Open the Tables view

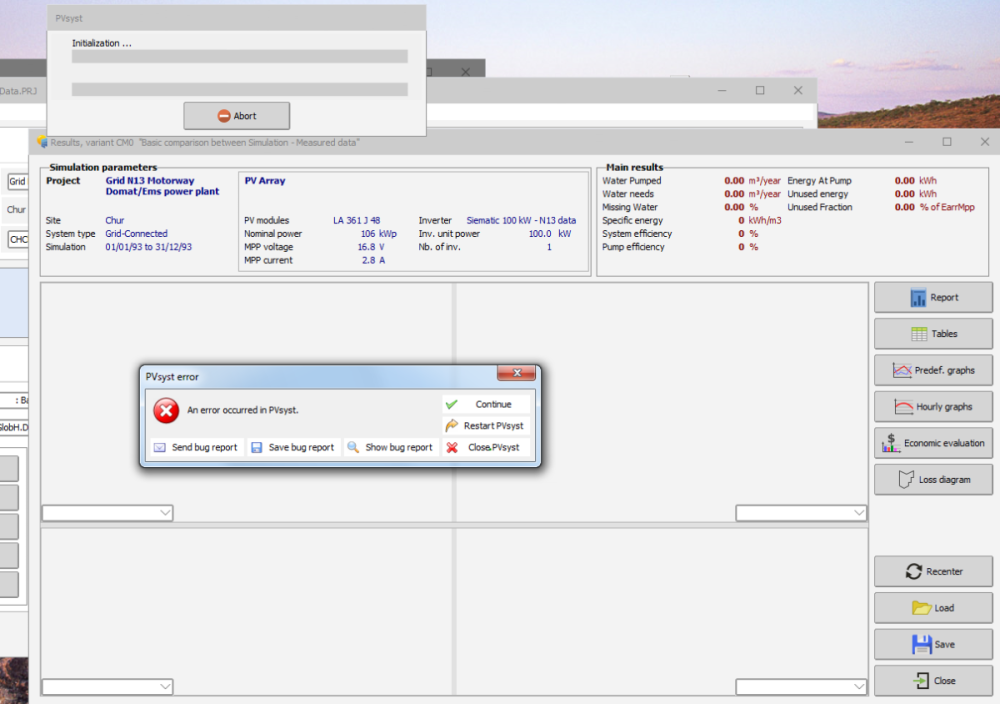[x=932, y=334]
